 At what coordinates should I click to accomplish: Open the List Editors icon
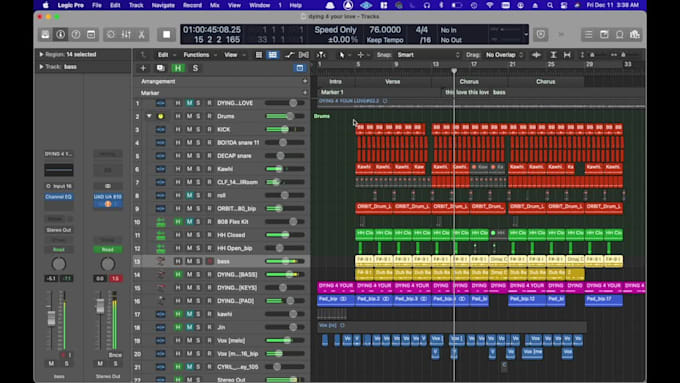point(588,35)
